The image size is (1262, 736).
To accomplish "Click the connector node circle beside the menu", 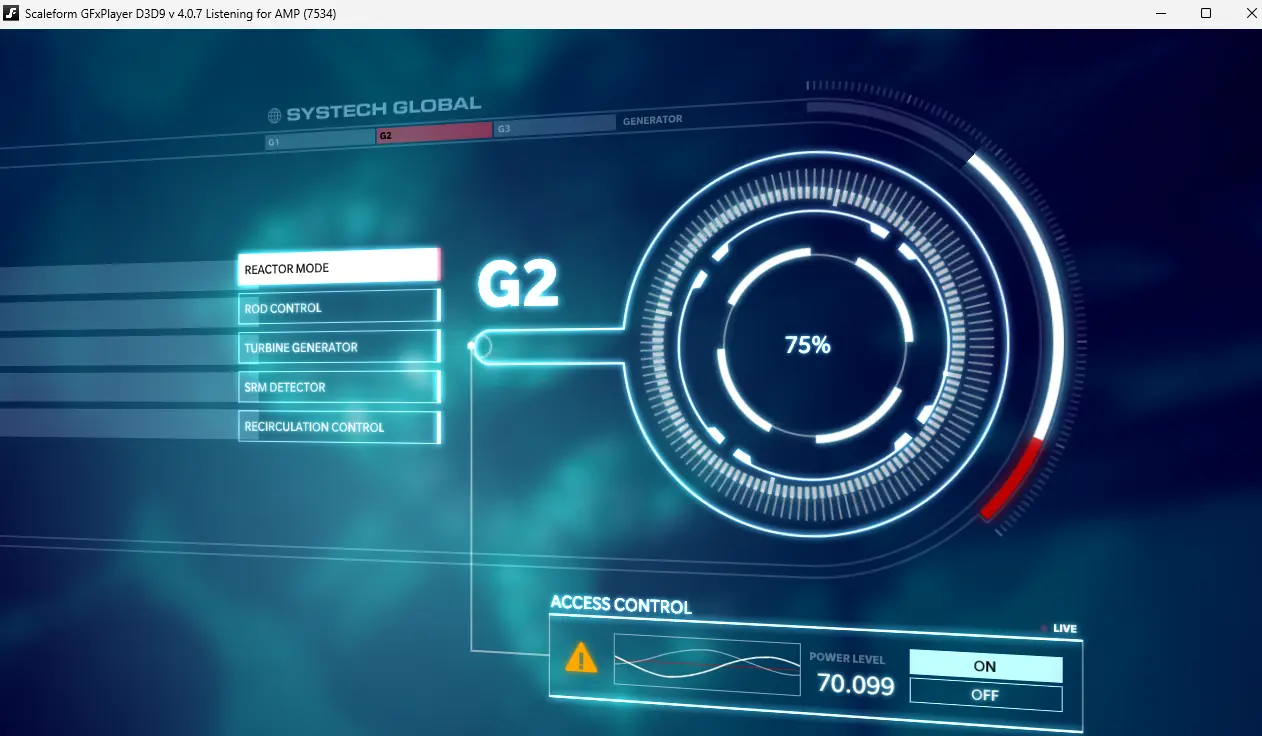I will [x=481, y=346].
